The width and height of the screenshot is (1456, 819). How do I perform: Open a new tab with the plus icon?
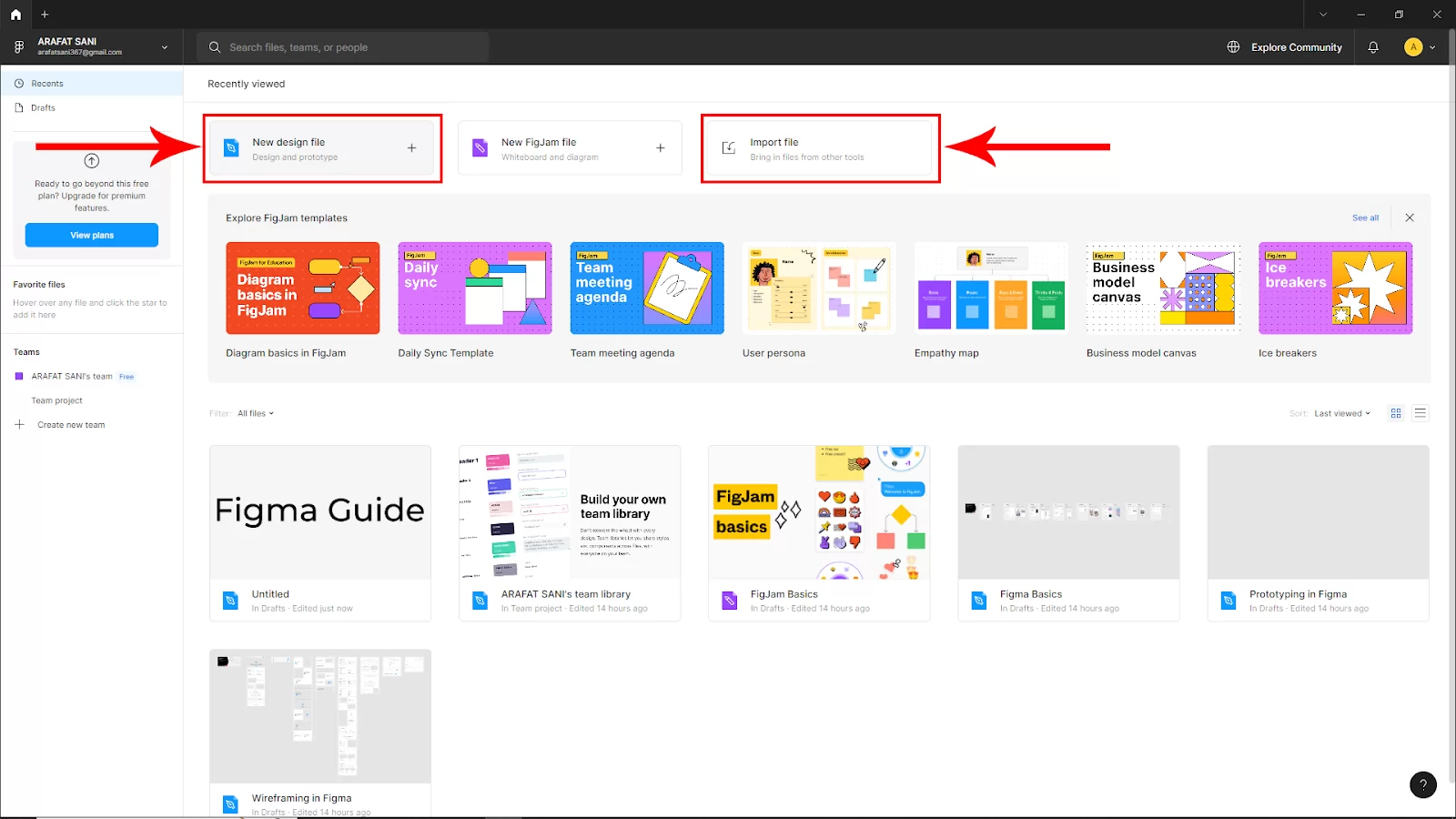[x=45, y=15]
